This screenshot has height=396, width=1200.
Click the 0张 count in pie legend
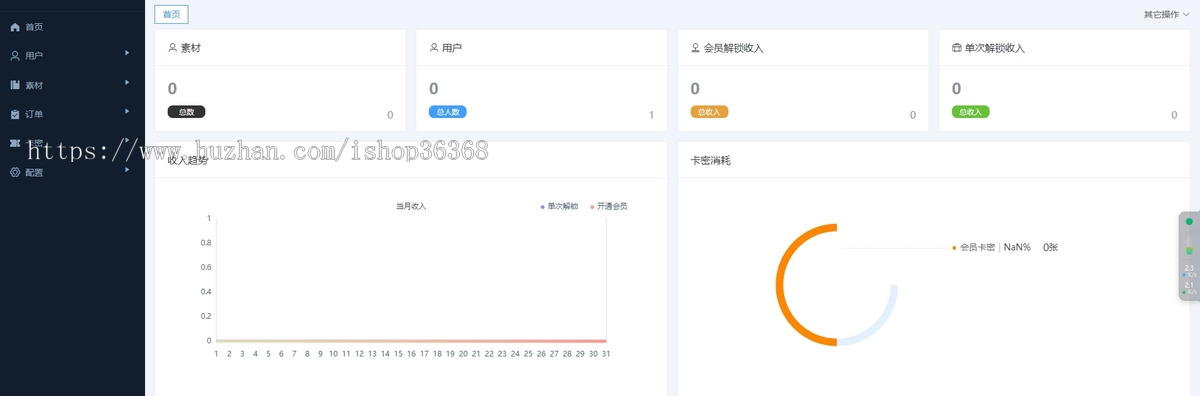click(1050, 247)
